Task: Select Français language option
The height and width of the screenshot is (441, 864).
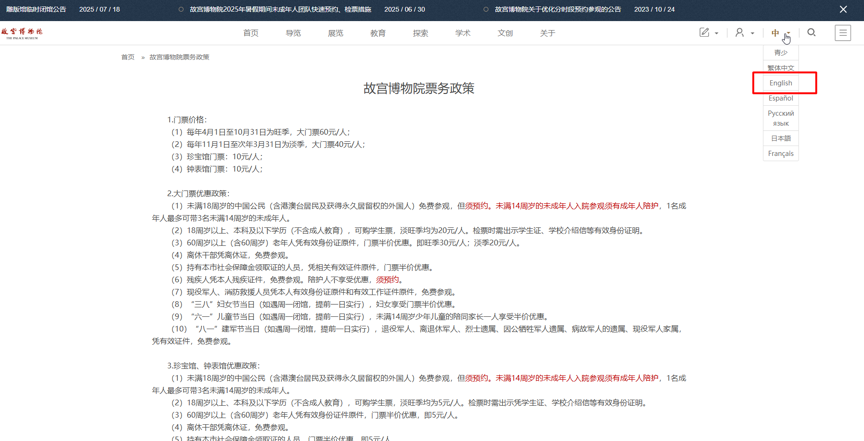Action: click(780, 153)
